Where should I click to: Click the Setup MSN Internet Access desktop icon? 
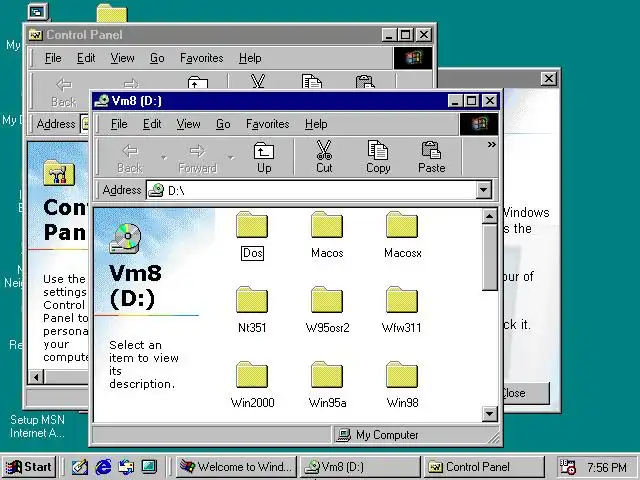tap(37, 426)
